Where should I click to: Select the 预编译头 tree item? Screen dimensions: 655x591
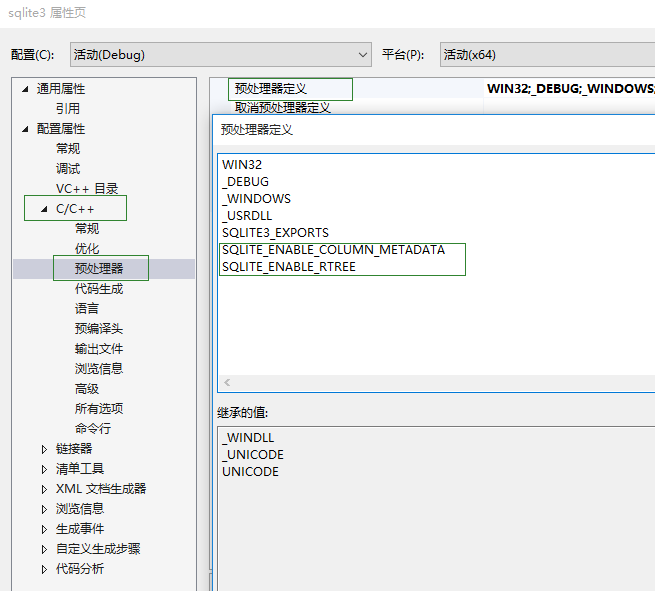click(99, 329)
